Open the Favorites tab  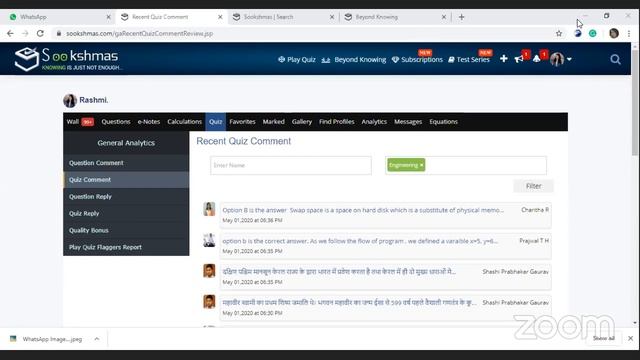point(242,122)
